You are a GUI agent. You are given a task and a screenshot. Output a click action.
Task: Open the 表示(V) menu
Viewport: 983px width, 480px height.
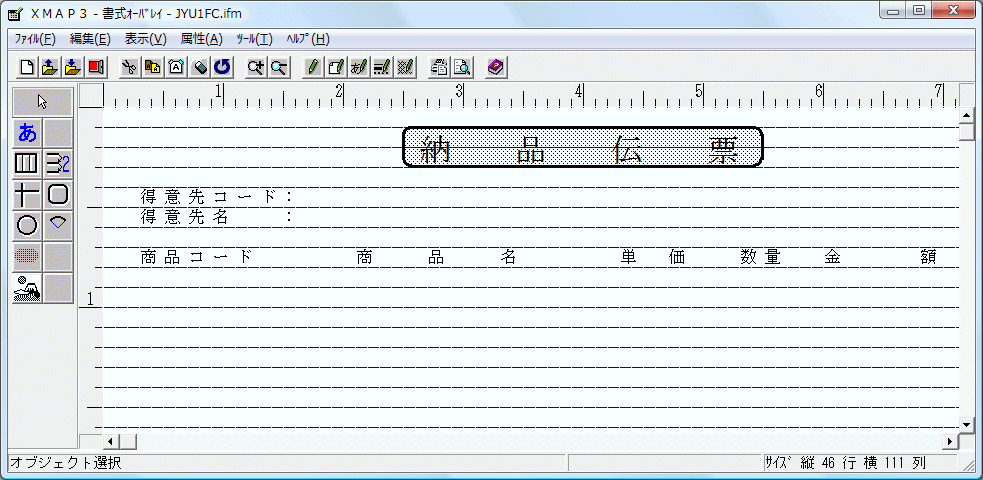[x=145, y=39]
